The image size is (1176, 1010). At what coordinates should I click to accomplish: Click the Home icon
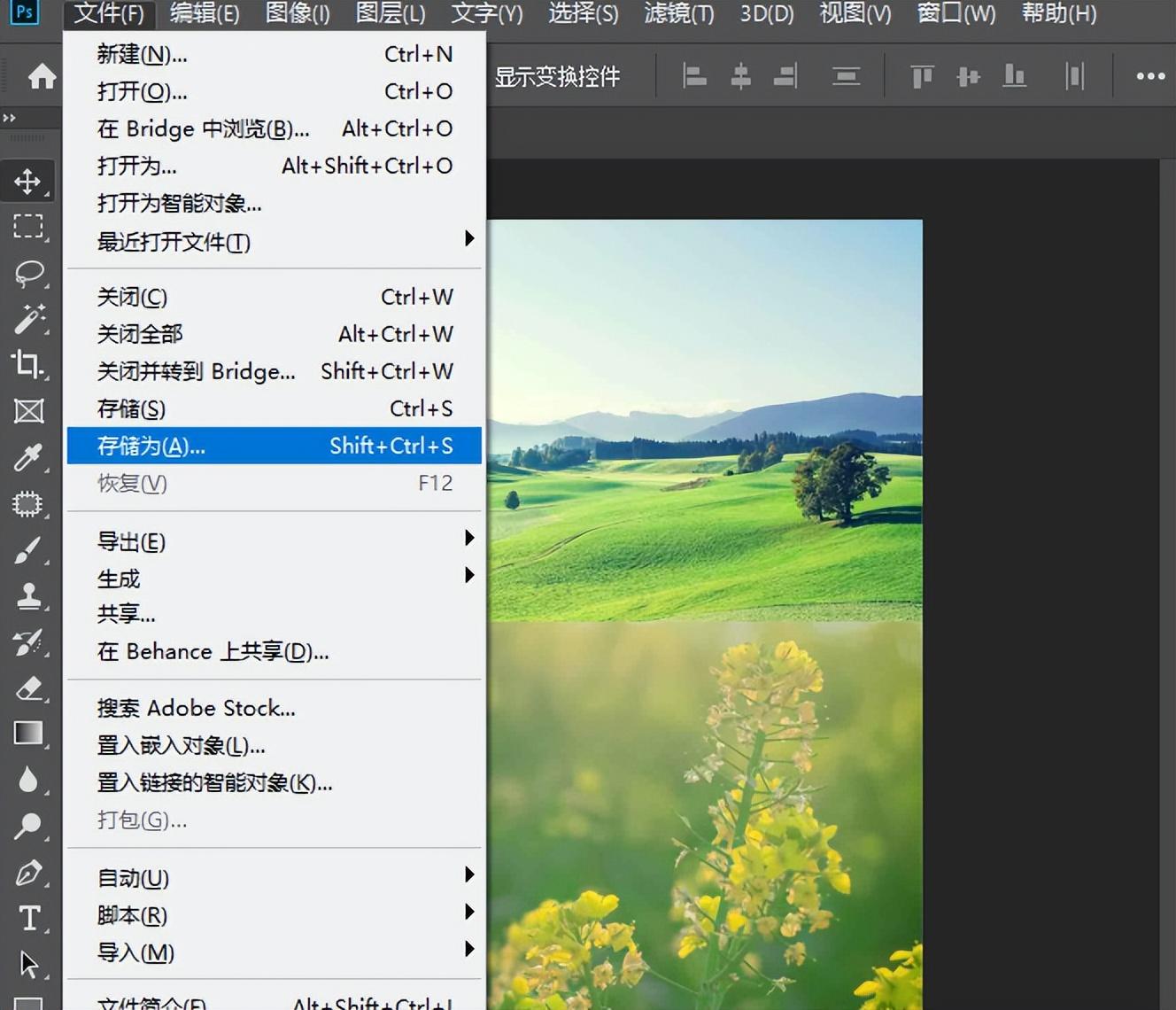pos(42,77)
